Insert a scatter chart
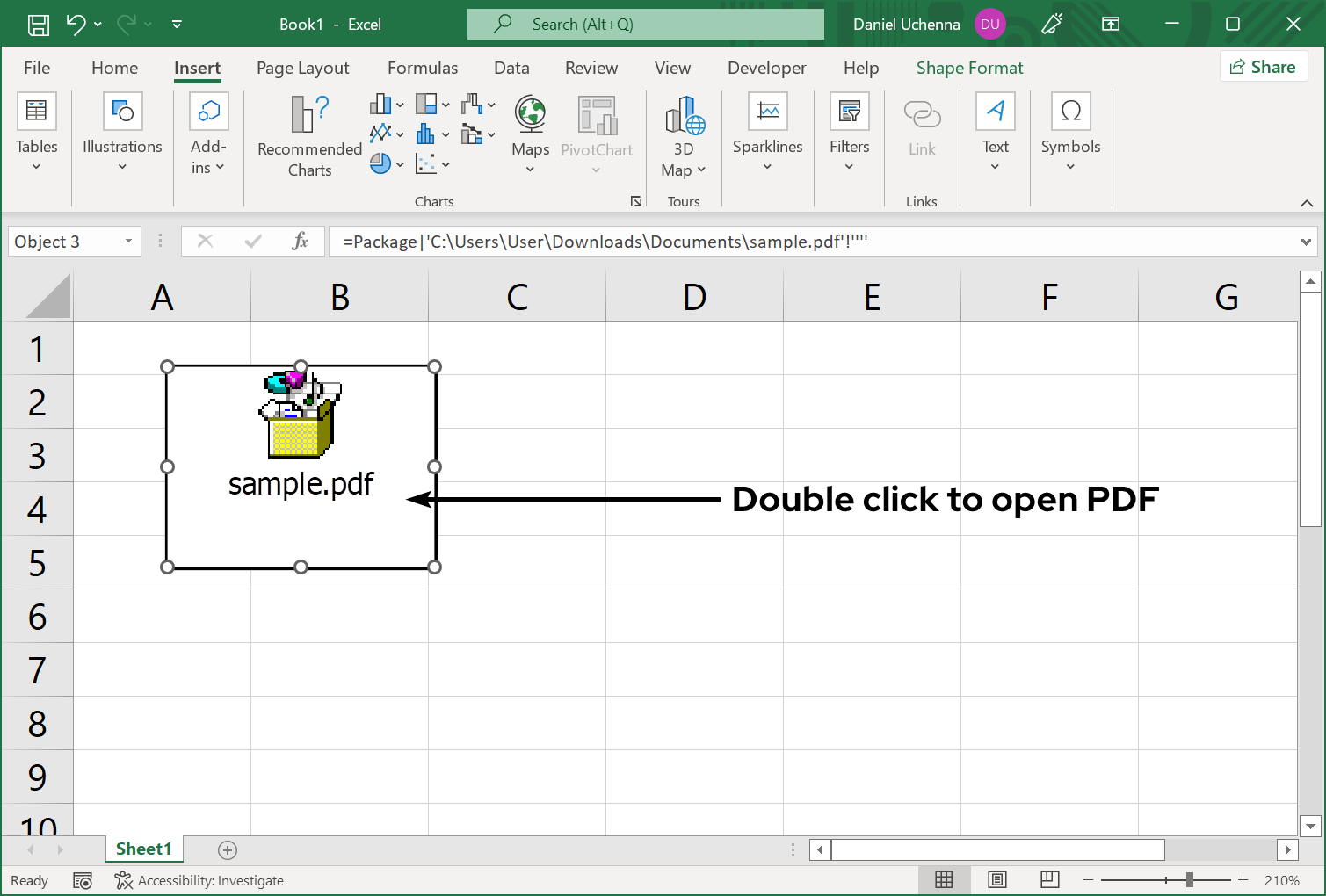This screenshot has height=896, width=1326. coord(428,163)
